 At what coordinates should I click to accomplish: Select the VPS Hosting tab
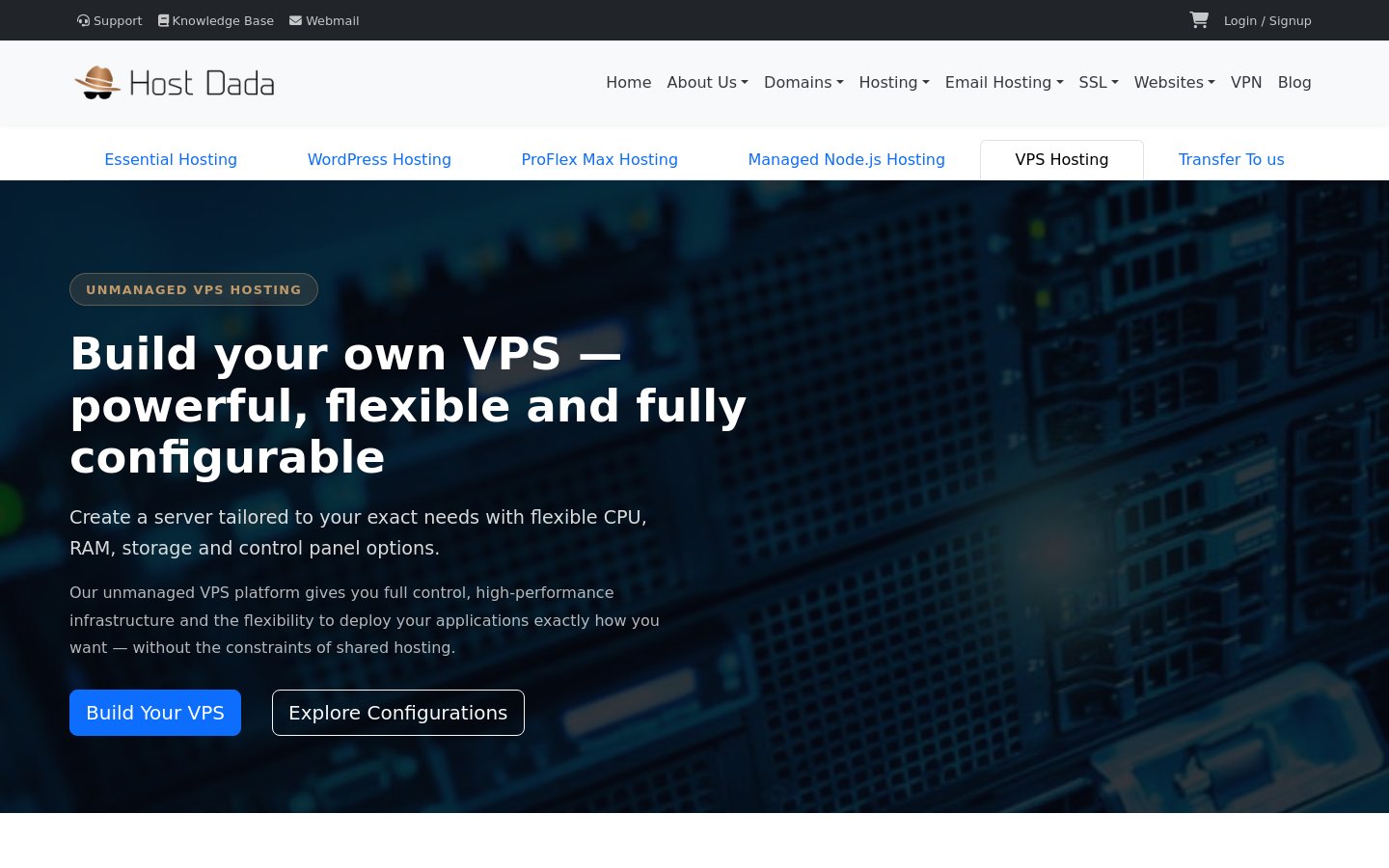[1062, 160]
